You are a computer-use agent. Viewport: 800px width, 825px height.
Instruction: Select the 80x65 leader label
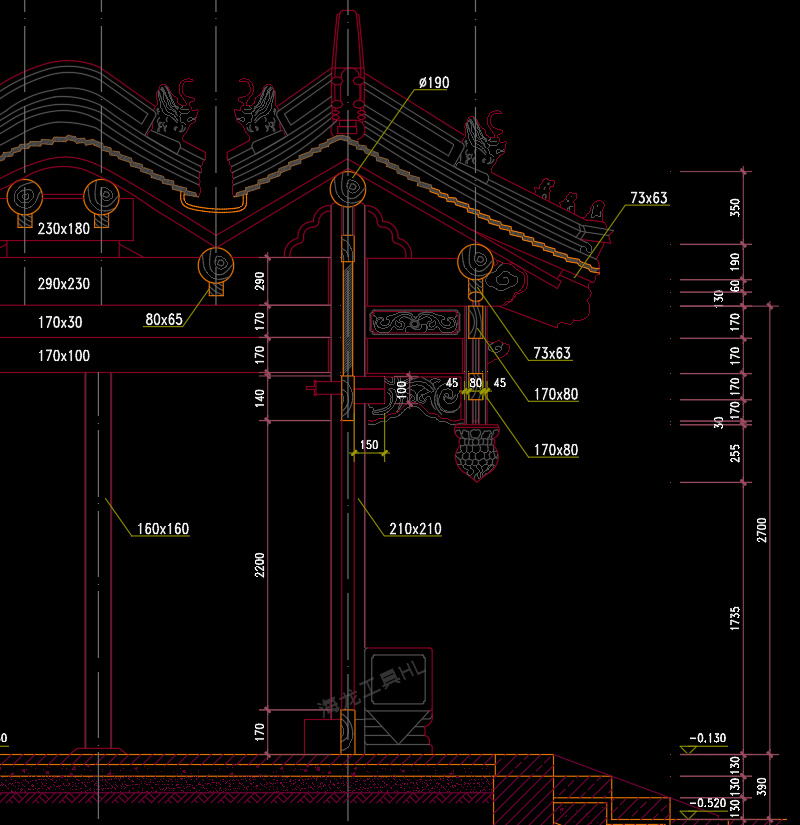(x=164, y=320)
